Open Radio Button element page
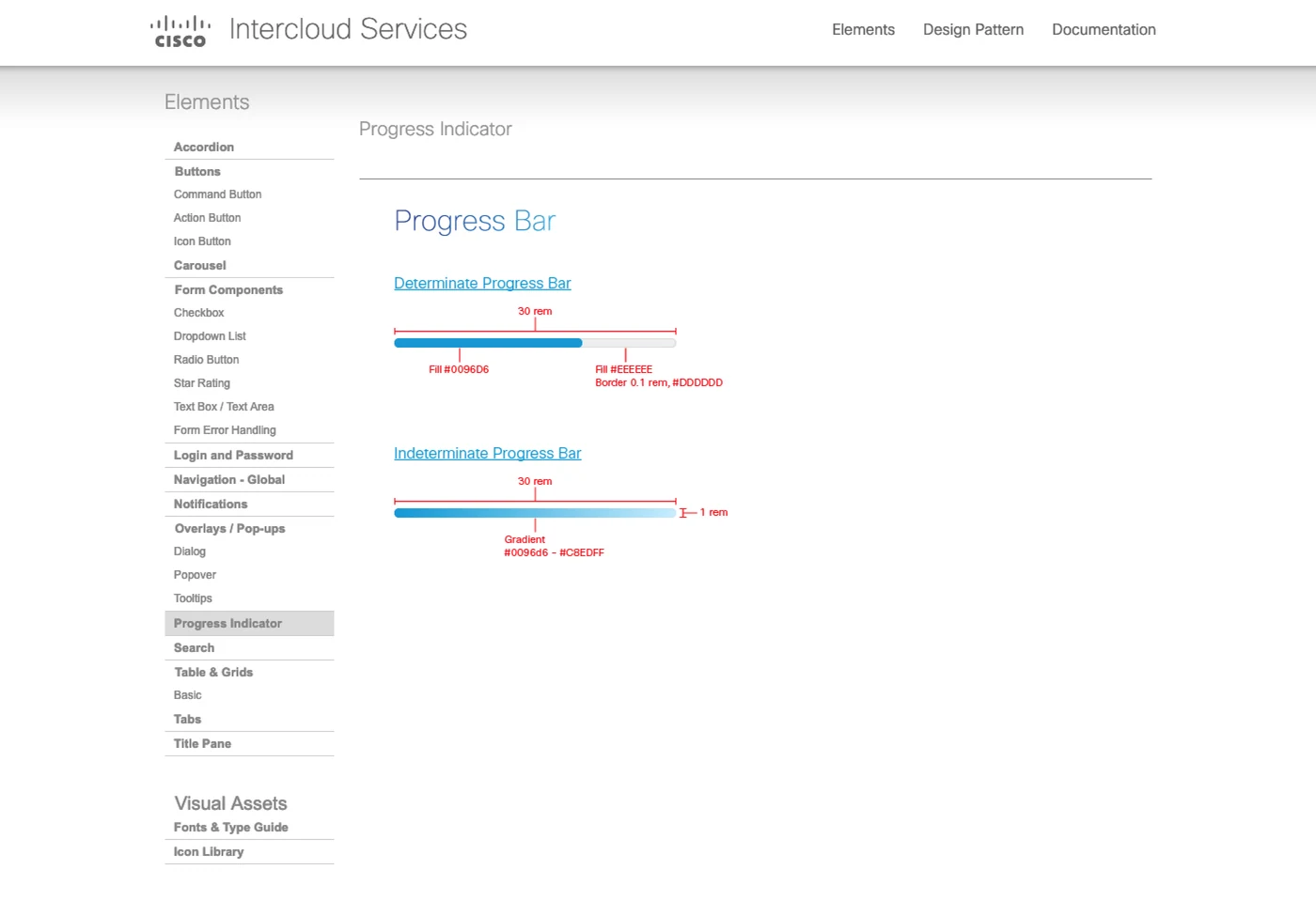 (206, 360)
